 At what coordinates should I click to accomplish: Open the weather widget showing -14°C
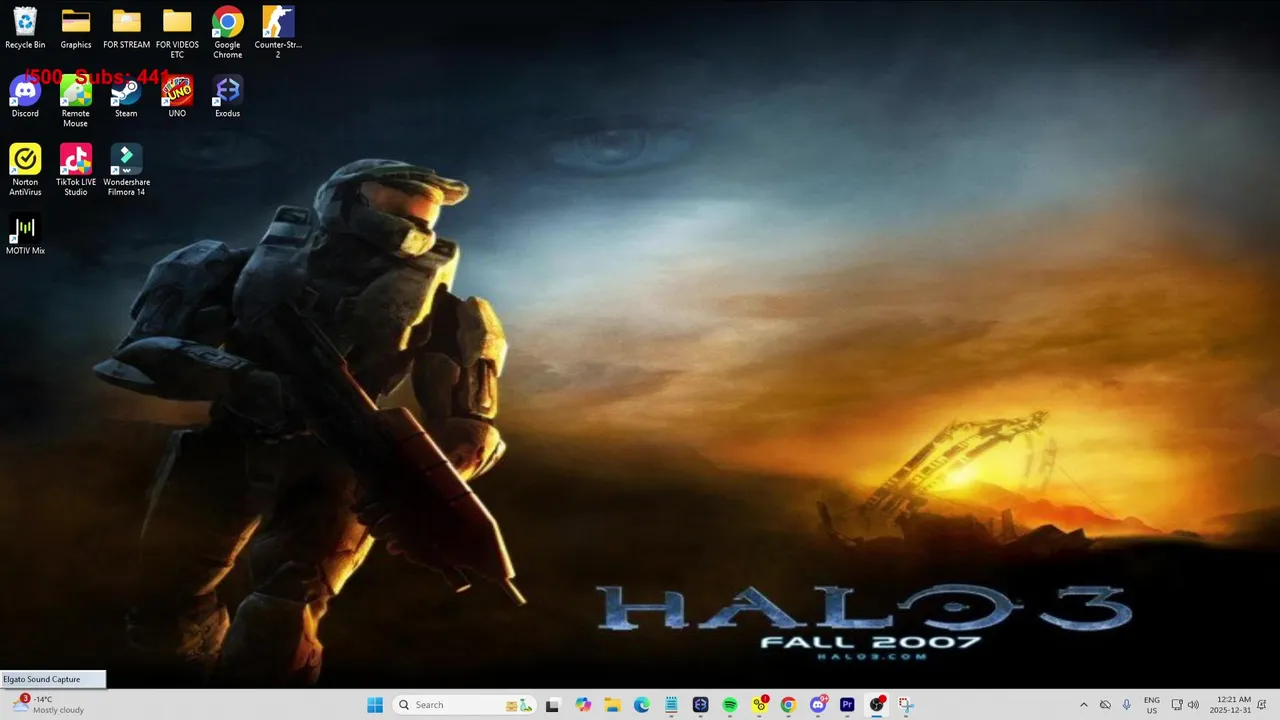pos(48,705)
